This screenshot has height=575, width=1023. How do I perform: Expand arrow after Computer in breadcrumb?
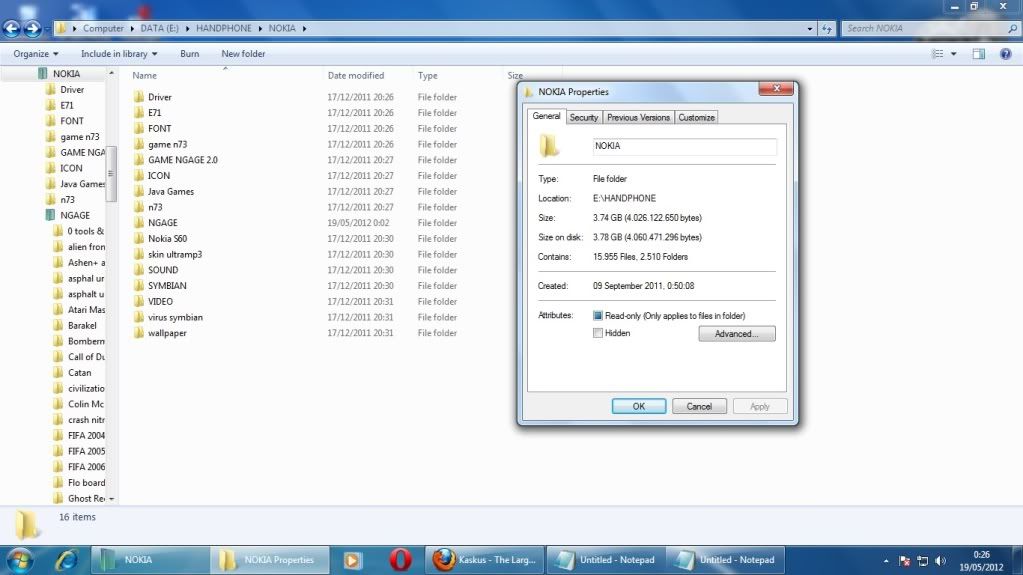point(133,29)
